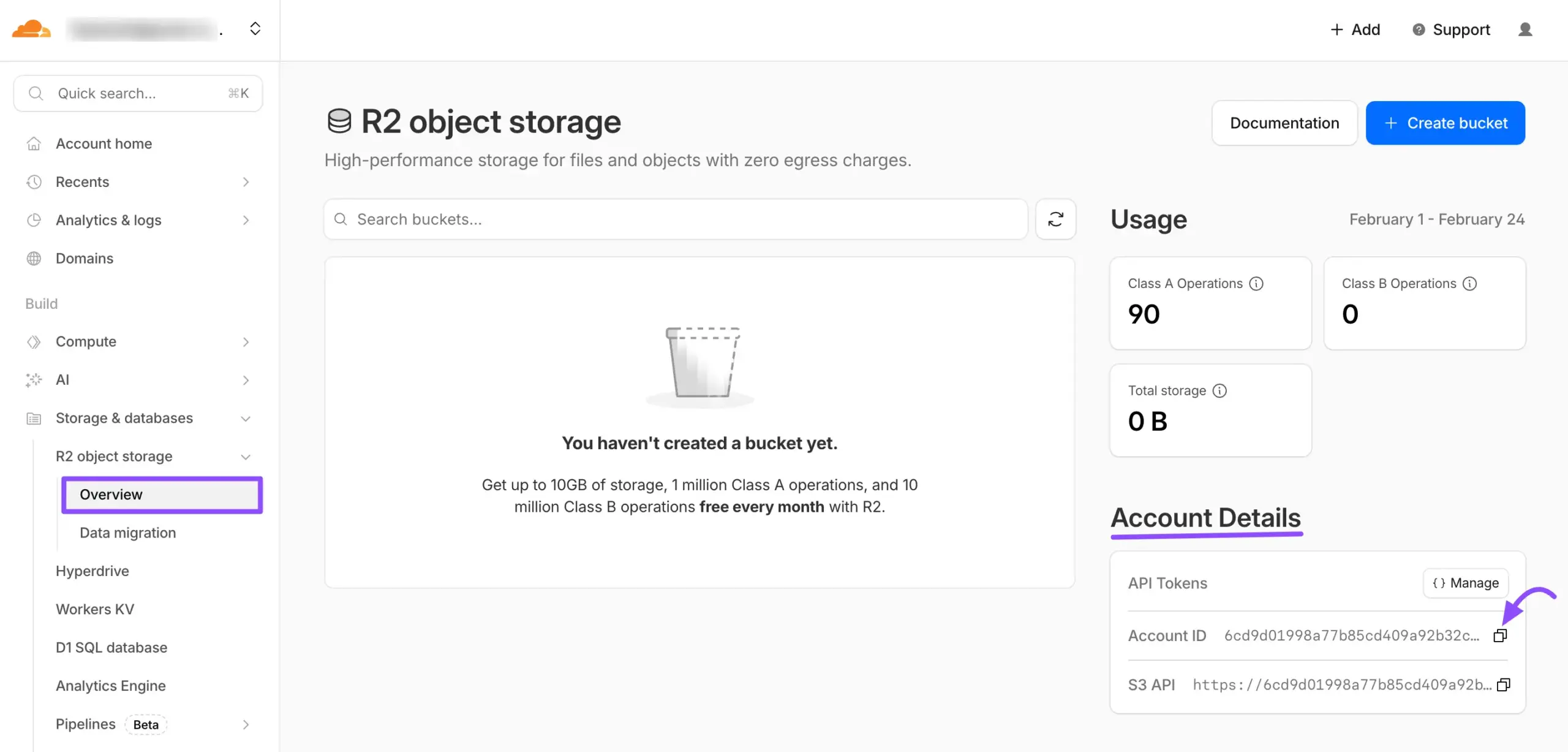Click the Create bucket button

[x=1445, y=123]
